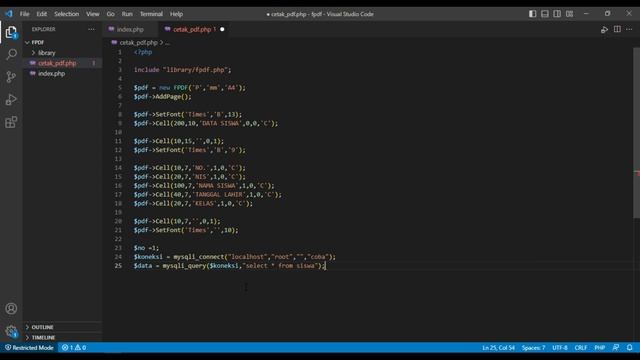
Task: Open the Extensions view
Action: click(x=11, y=122)
